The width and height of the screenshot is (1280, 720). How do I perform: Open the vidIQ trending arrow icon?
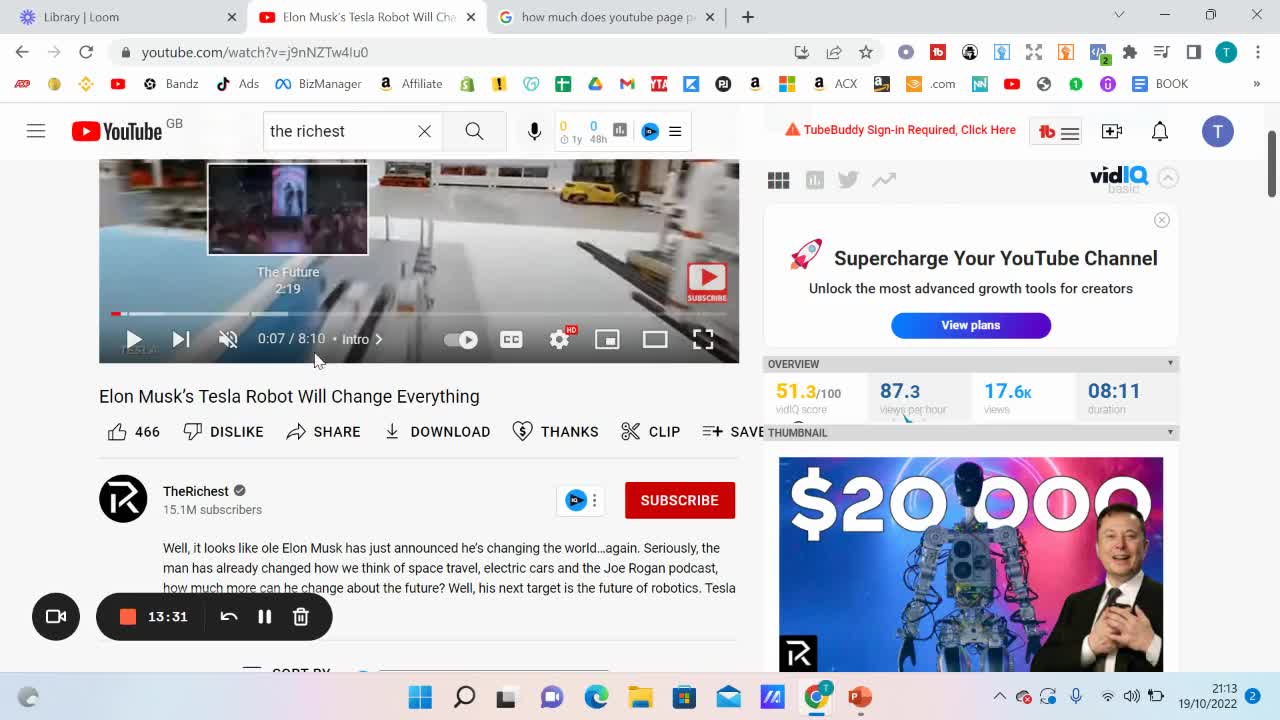884,180
